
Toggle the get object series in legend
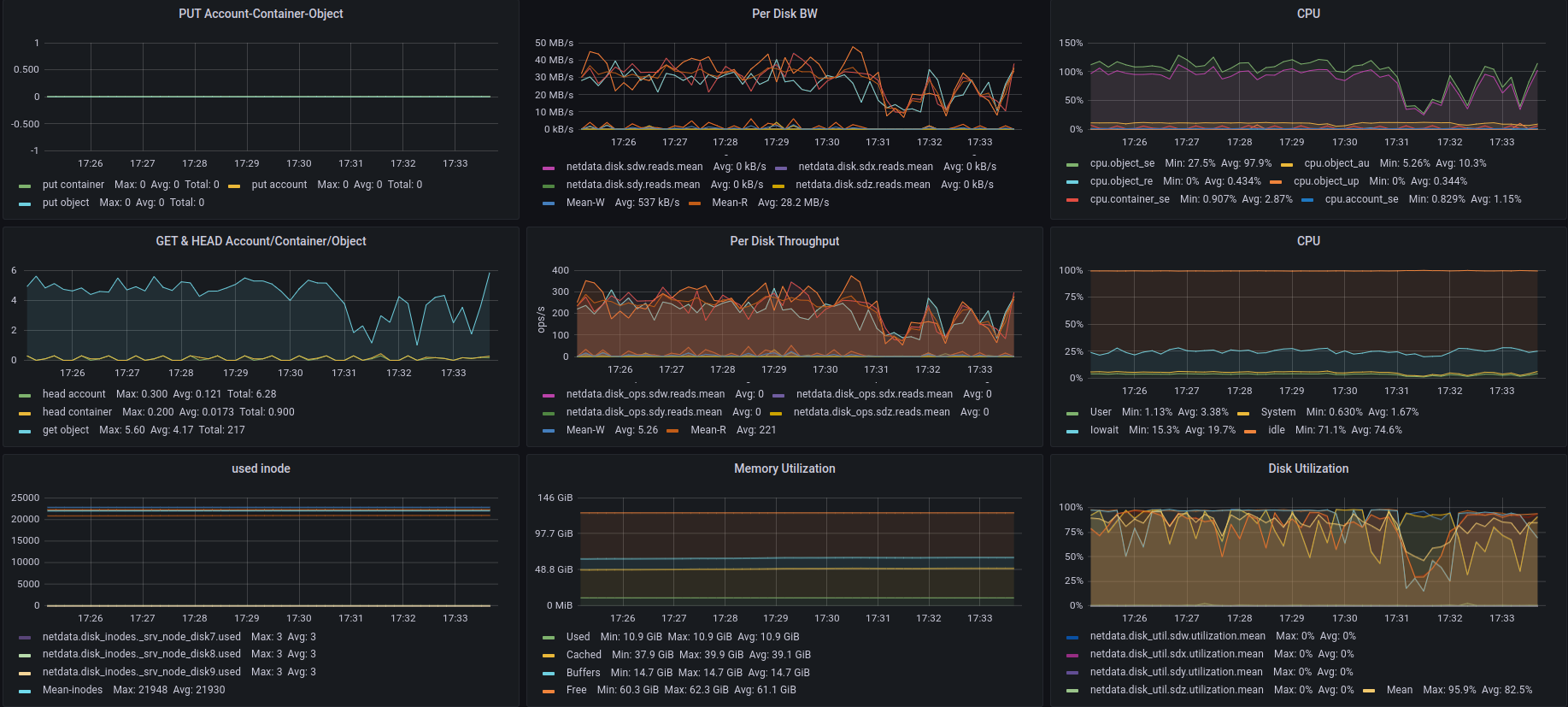coord(66,430)
